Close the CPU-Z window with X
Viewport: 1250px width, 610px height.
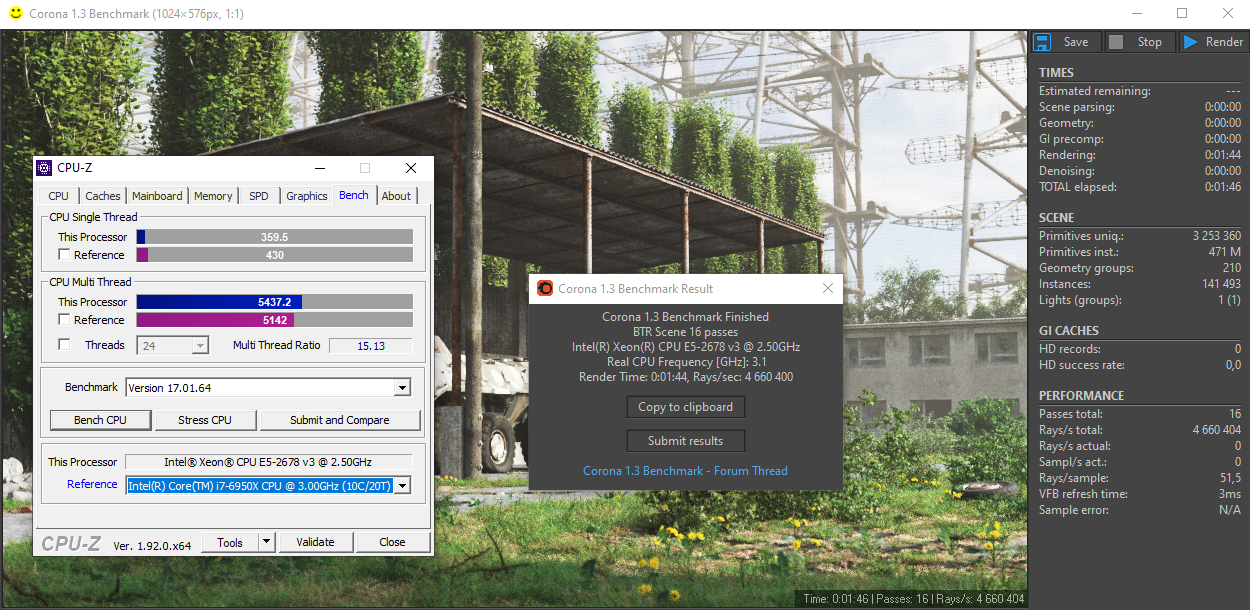(411, 168)
